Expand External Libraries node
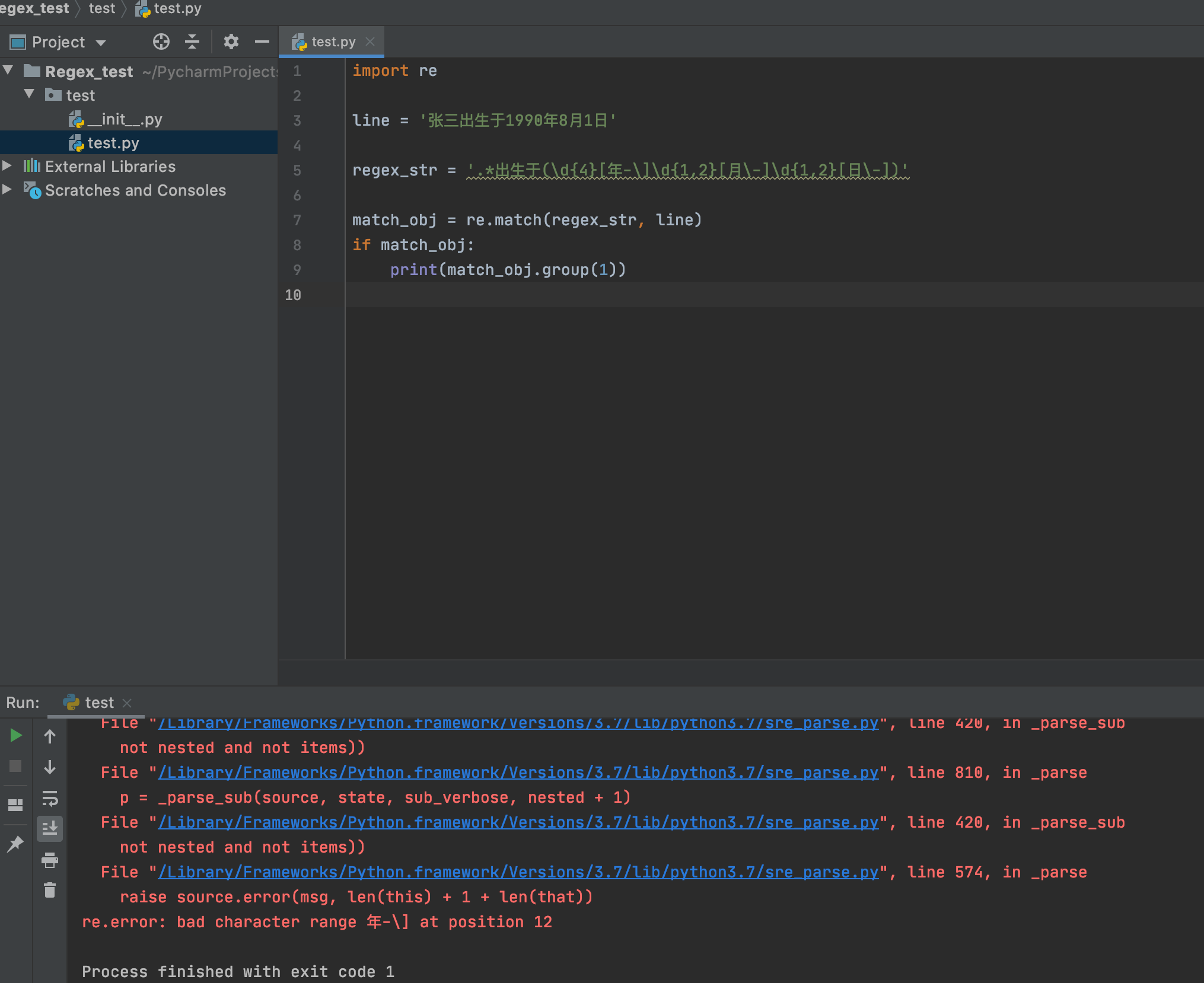 (x=7, y=166)
